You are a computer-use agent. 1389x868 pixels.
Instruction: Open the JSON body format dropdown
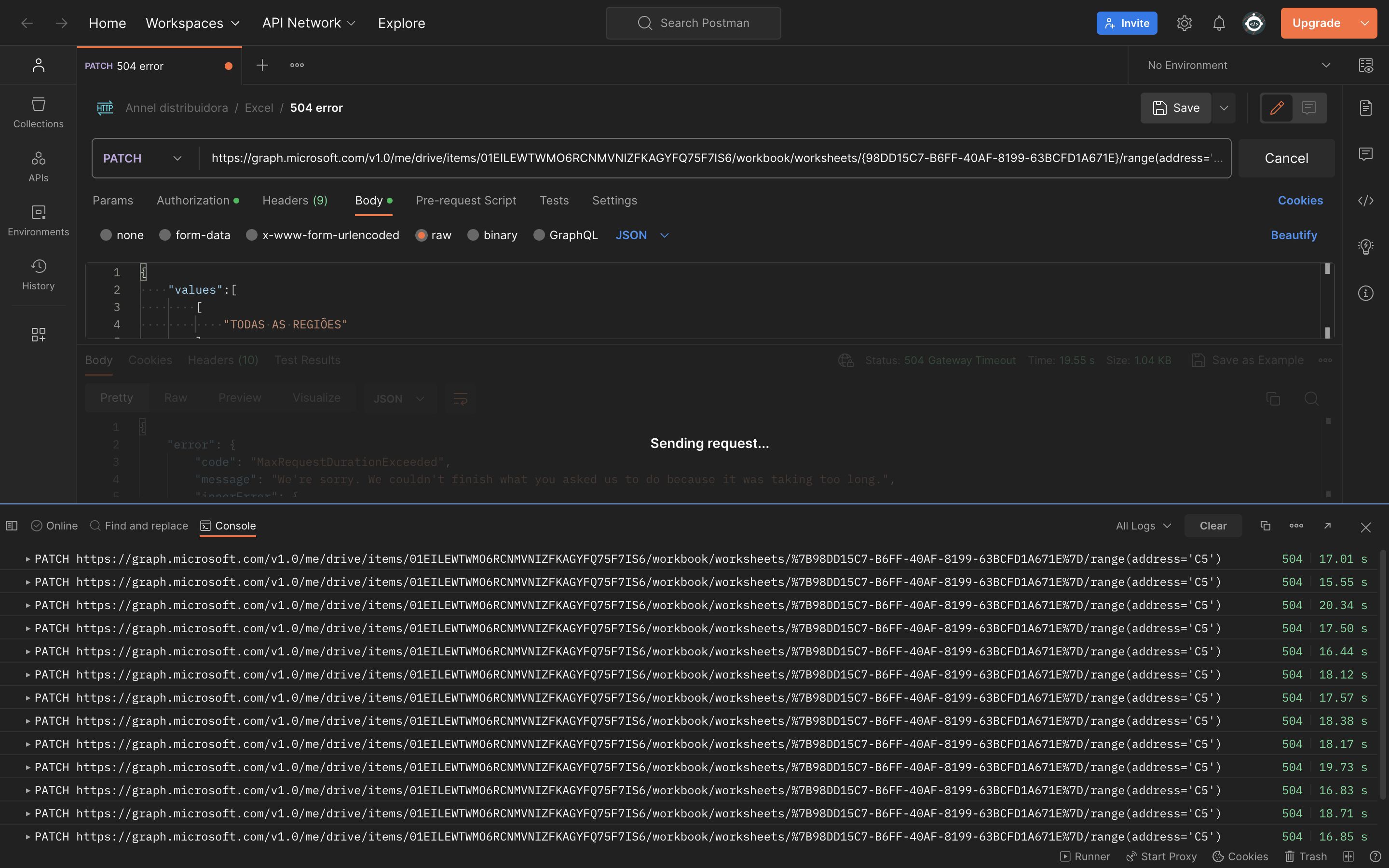642,235
